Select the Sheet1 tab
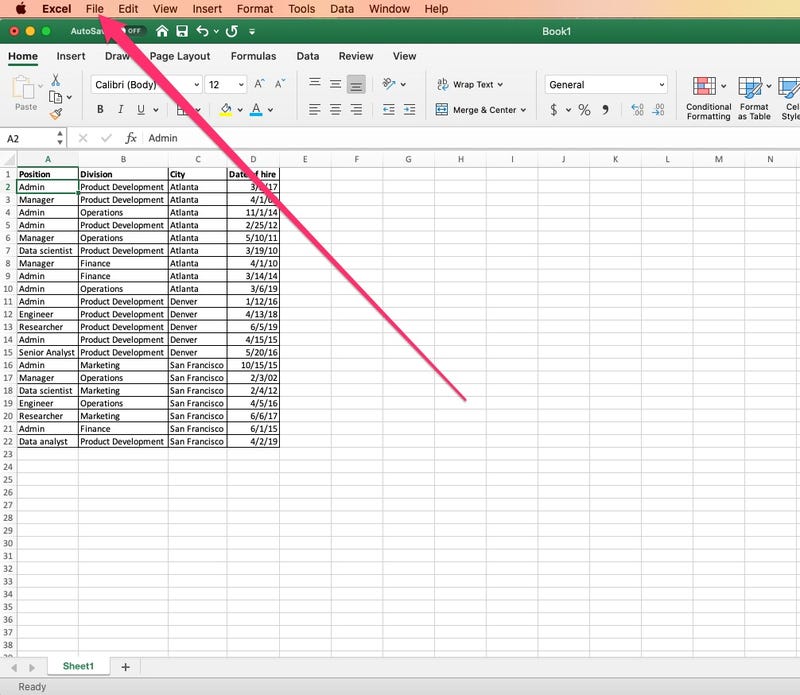 [x=77, y=666]
